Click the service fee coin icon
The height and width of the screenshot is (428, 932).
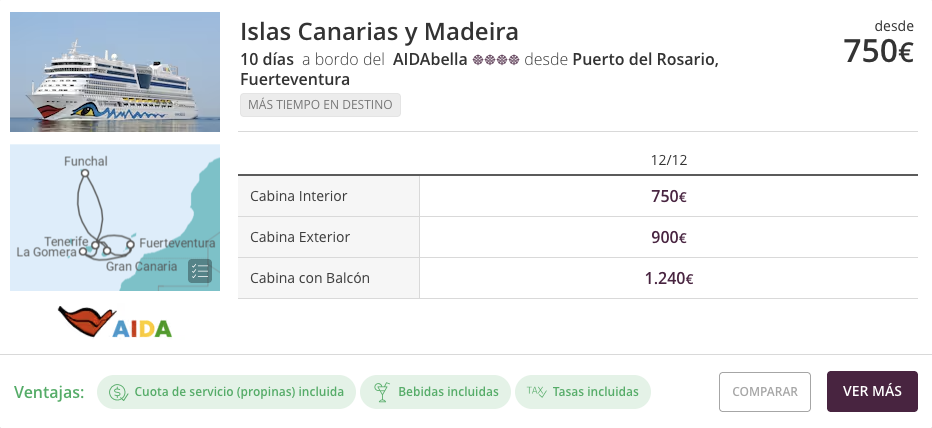coord(119,392)
